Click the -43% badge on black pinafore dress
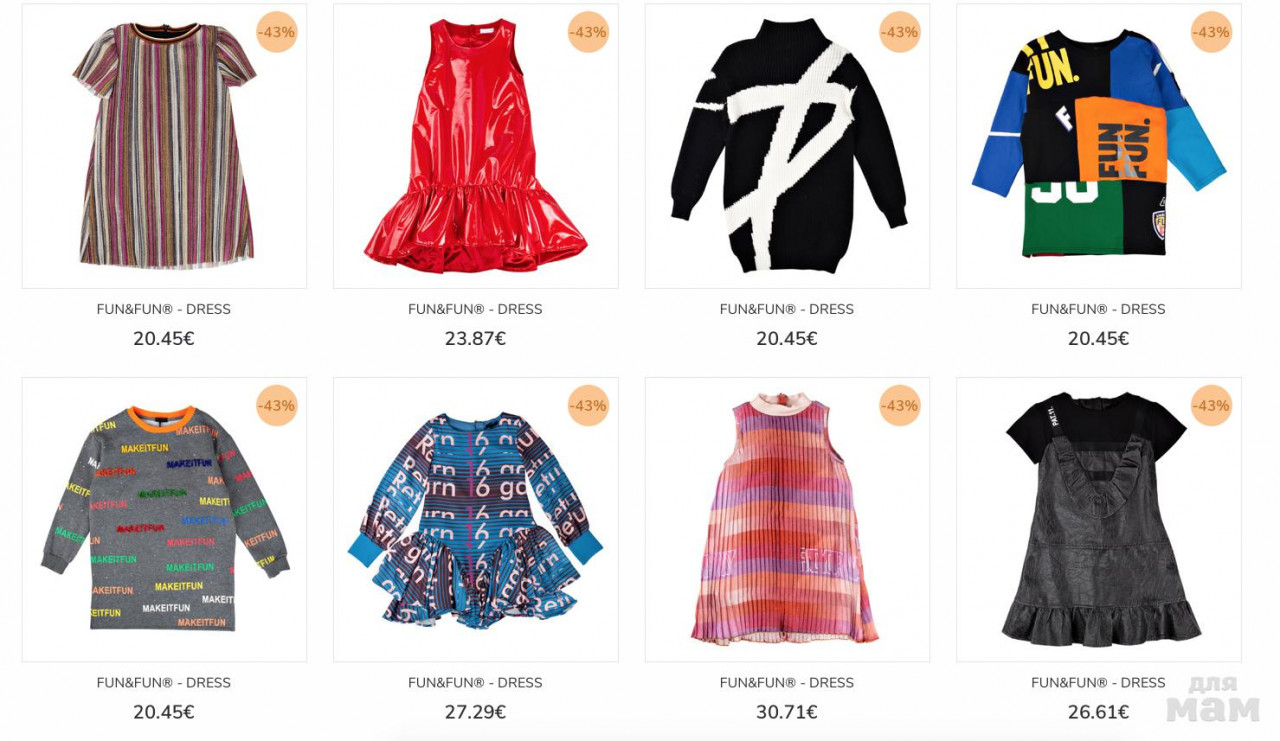This screenshot has width=1280, height=741. 1212,406
